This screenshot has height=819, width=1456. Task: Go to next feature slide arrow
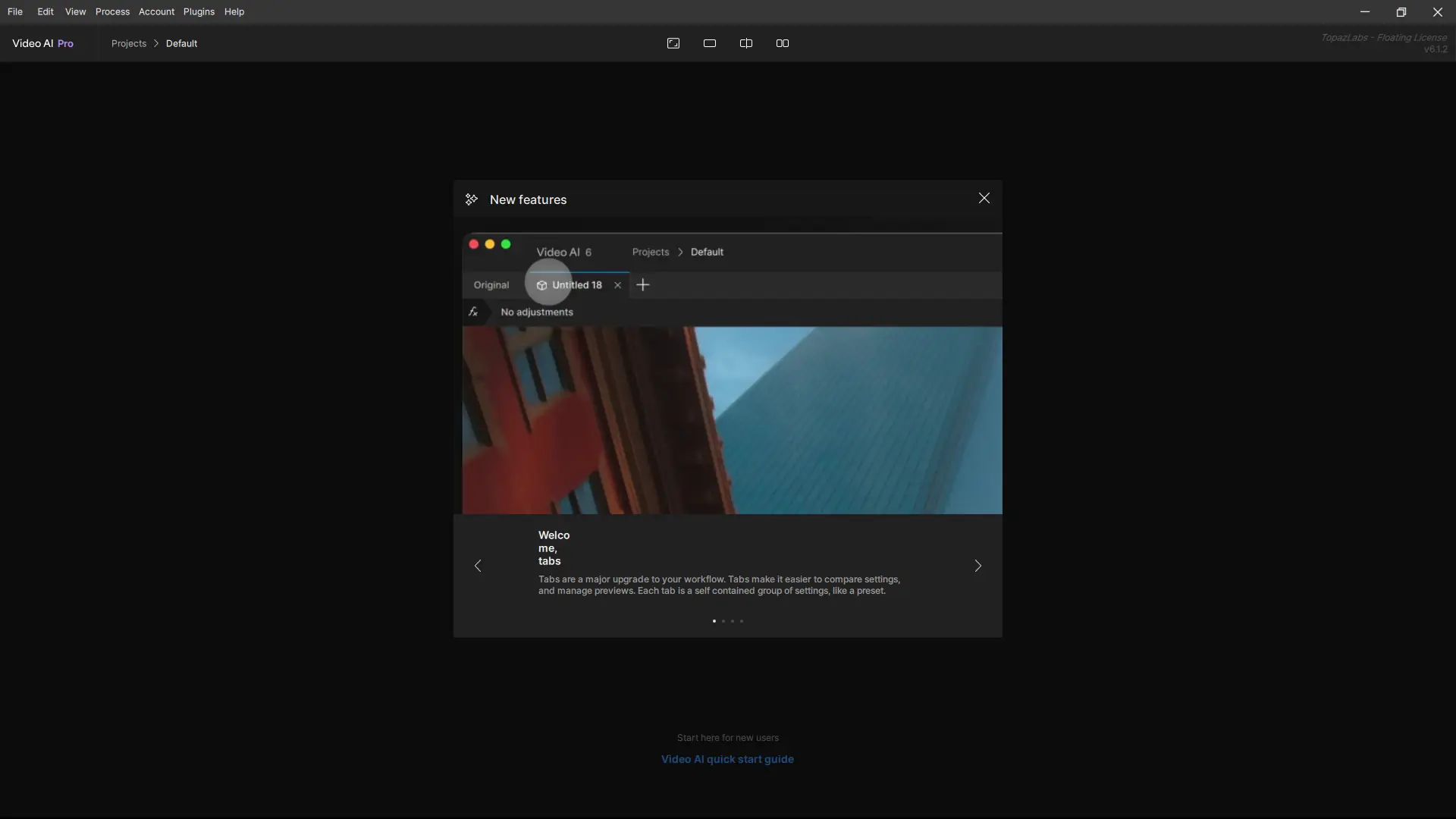pos(977,566)
